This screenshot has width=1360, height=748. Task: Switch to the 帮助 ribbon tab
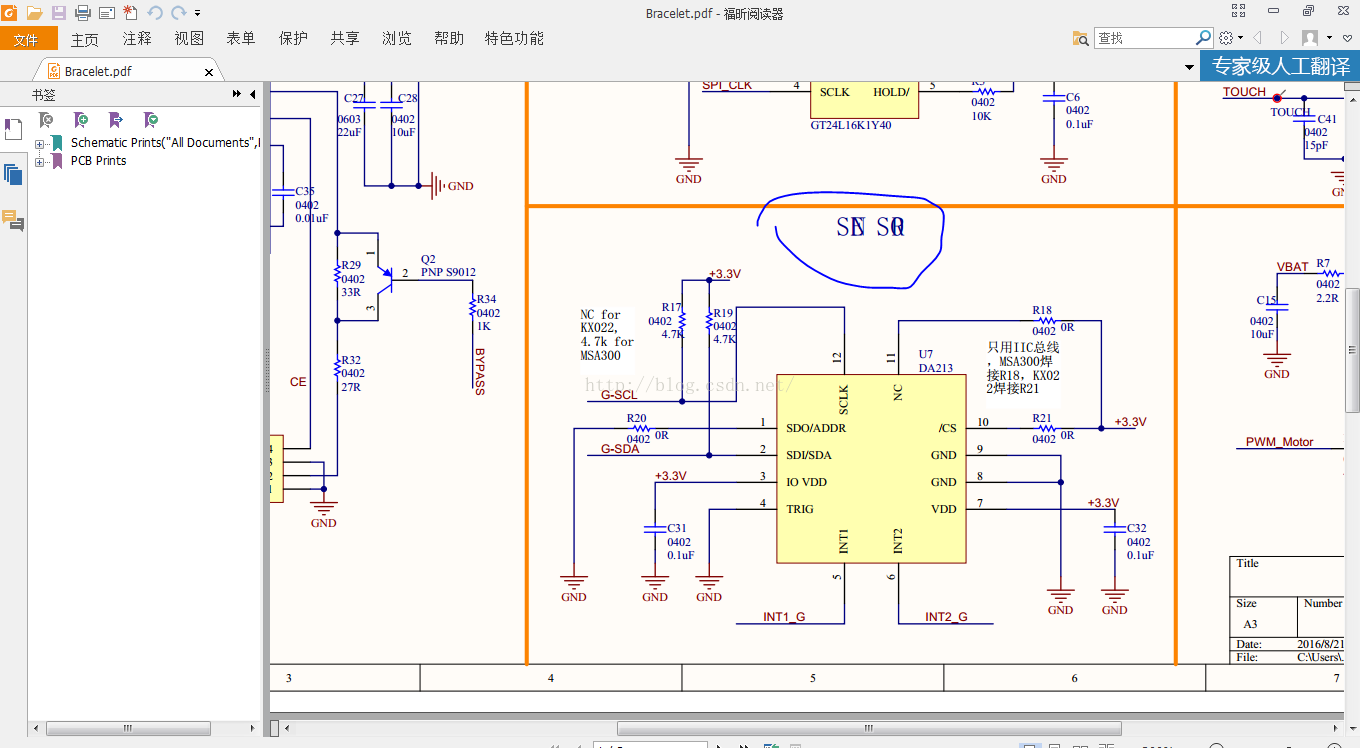[449, 39]
